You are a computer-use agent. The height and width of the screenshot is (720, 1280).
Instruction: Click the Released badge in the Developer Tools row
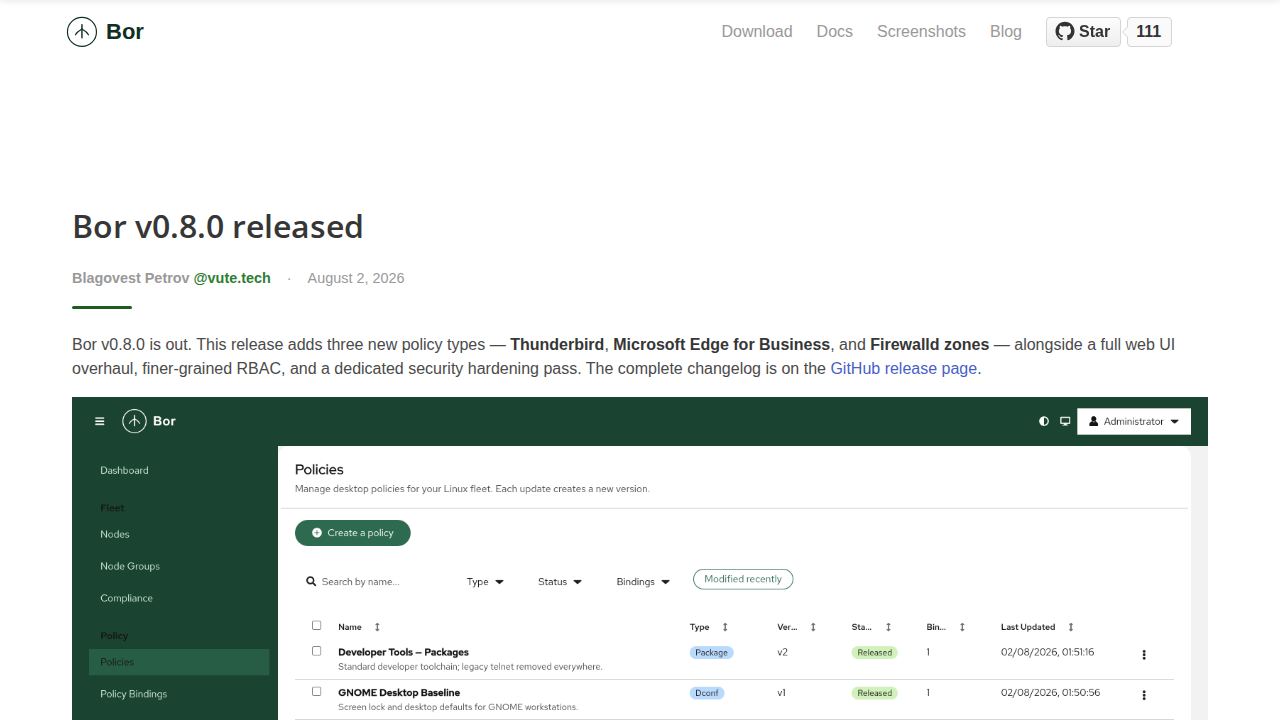pyautogui.click(x=874, y=653)
